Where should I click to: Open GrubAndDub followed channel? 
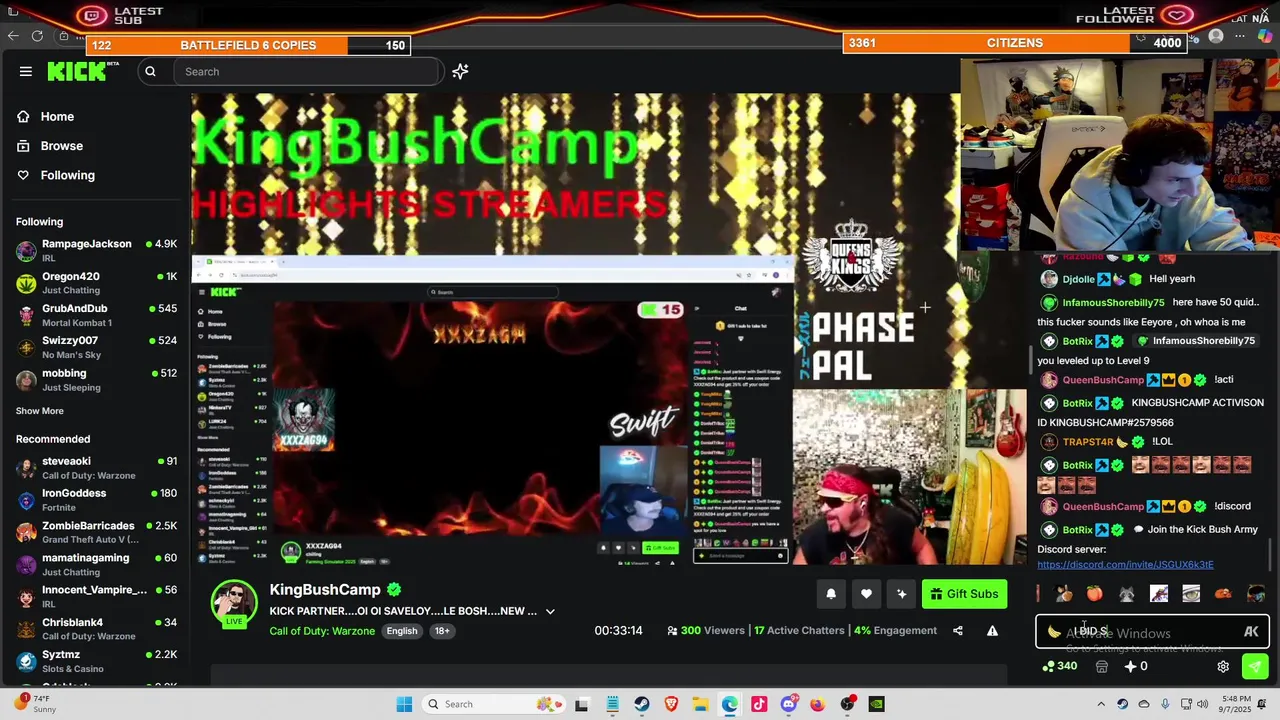(x=95, y=315)
